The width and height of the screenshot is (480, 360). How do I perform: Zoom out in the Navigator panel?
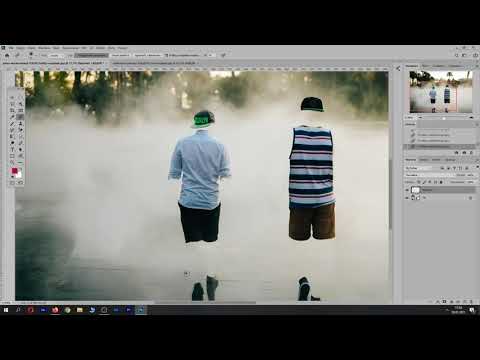tap(420, 117)
